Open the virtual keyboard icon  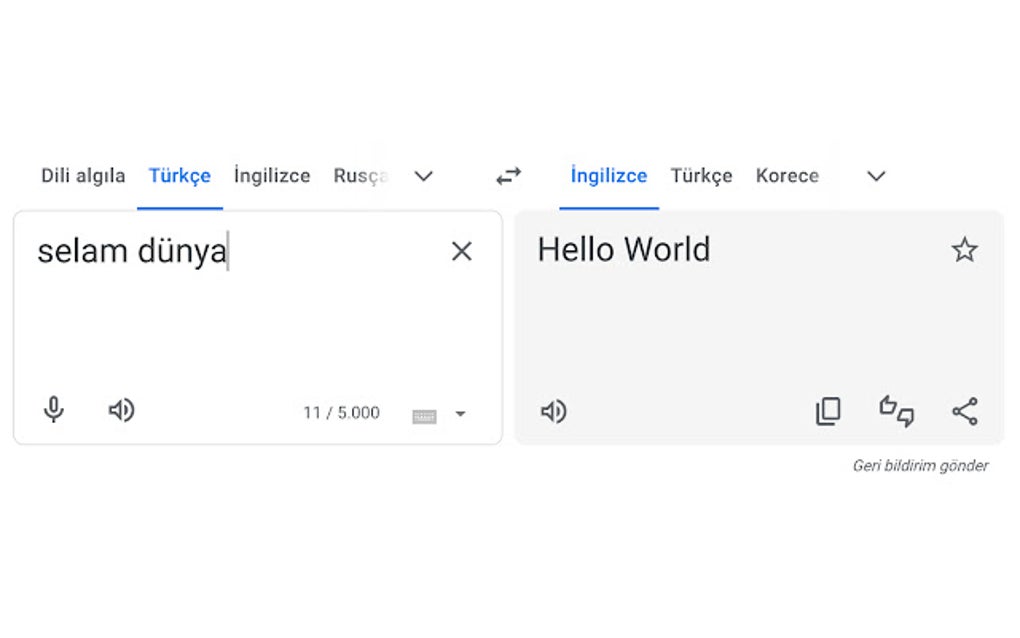coord(424,415)
